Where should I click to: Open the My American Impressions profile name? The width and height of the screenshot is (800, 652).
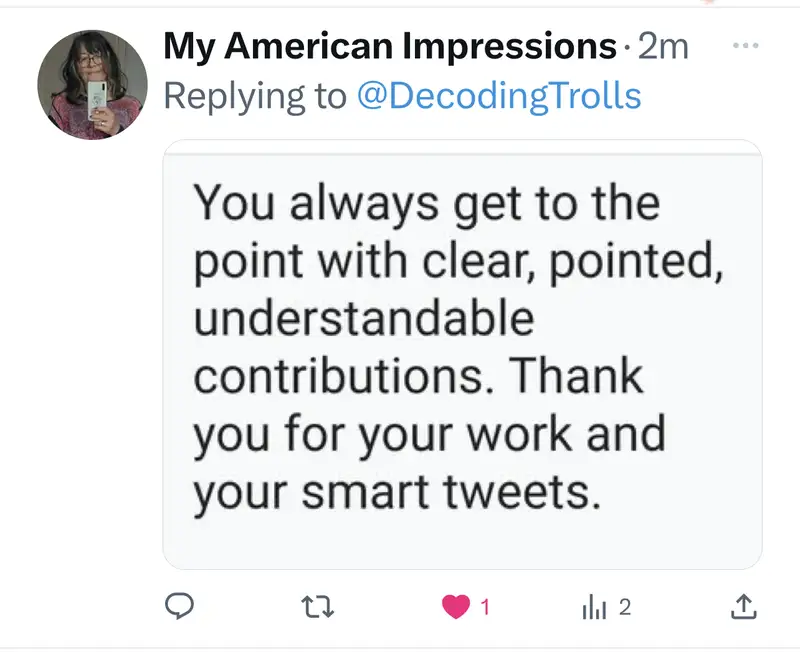tap(390, 46)
